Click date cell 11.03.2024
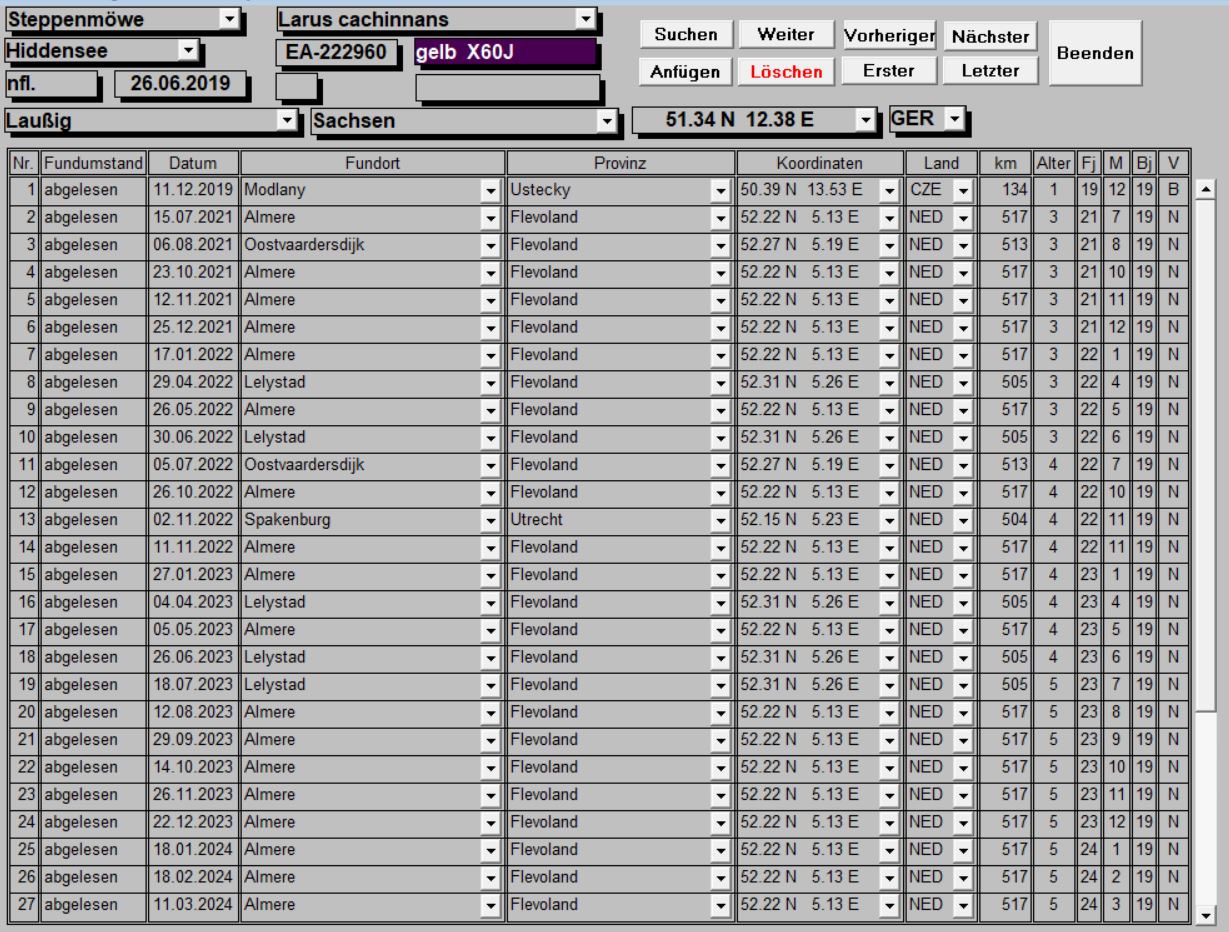Image resolution: width=1229 pixels, height=932 pixels. click(x=193, y=904)
